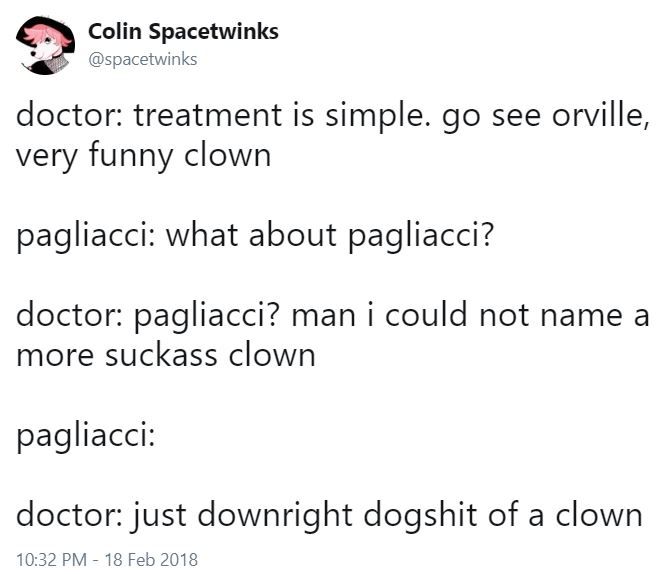Click the word 'dogshit' in tweet

click(420, 516)
